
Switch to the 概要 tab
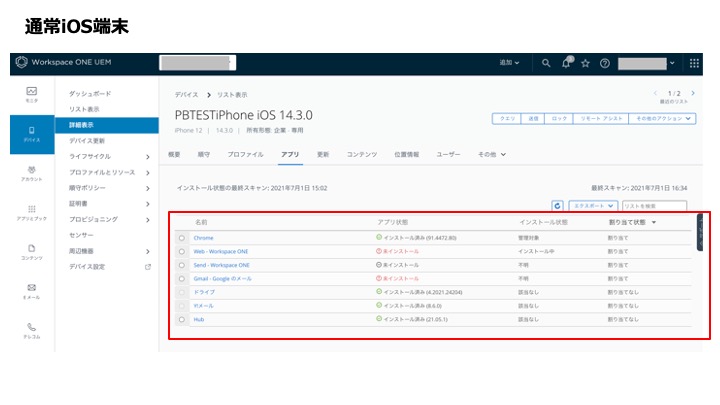click(174, 154)
